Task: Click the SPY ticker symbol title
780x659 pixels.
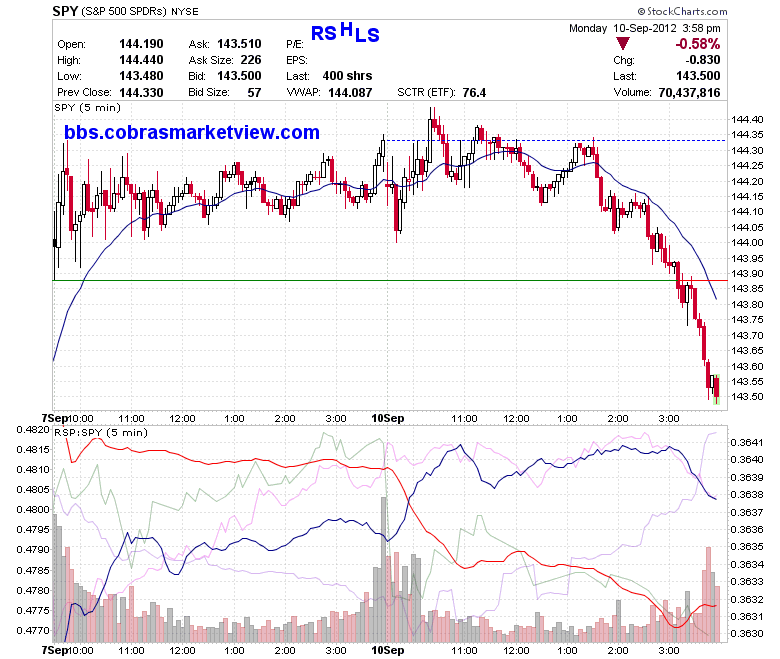Action: 65,10
